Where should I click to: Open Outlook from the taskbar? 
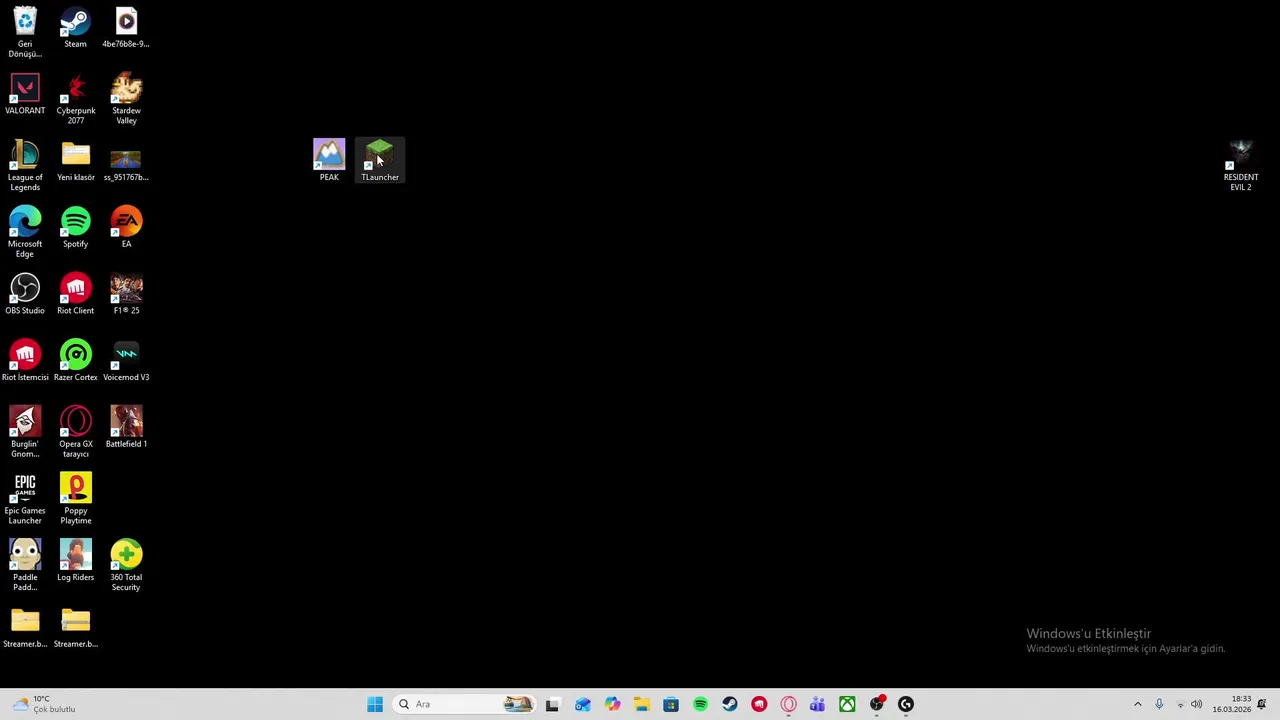(583, 704)
